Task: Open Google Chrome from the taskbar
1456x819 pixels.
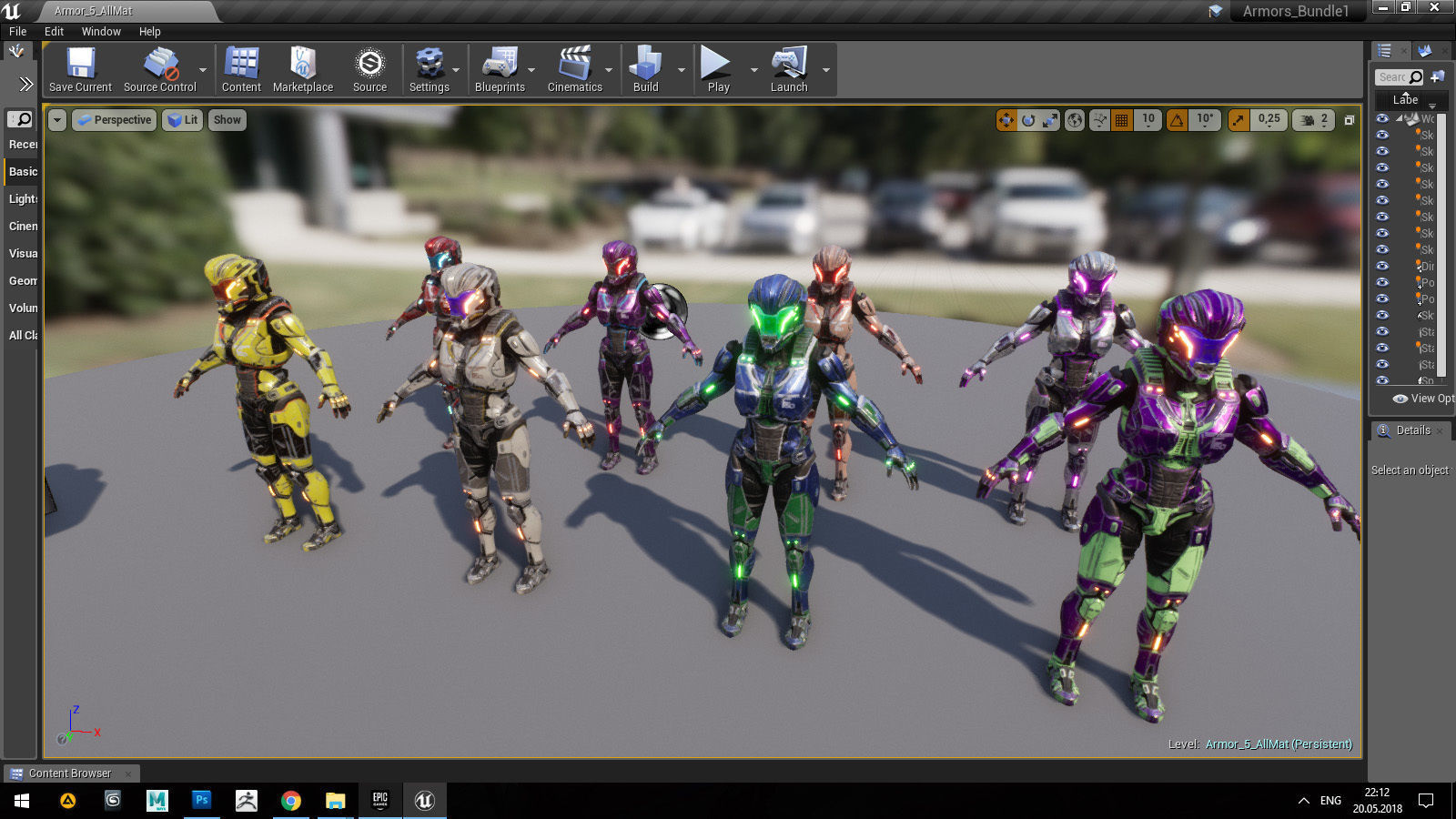Action: coord(290,800)
